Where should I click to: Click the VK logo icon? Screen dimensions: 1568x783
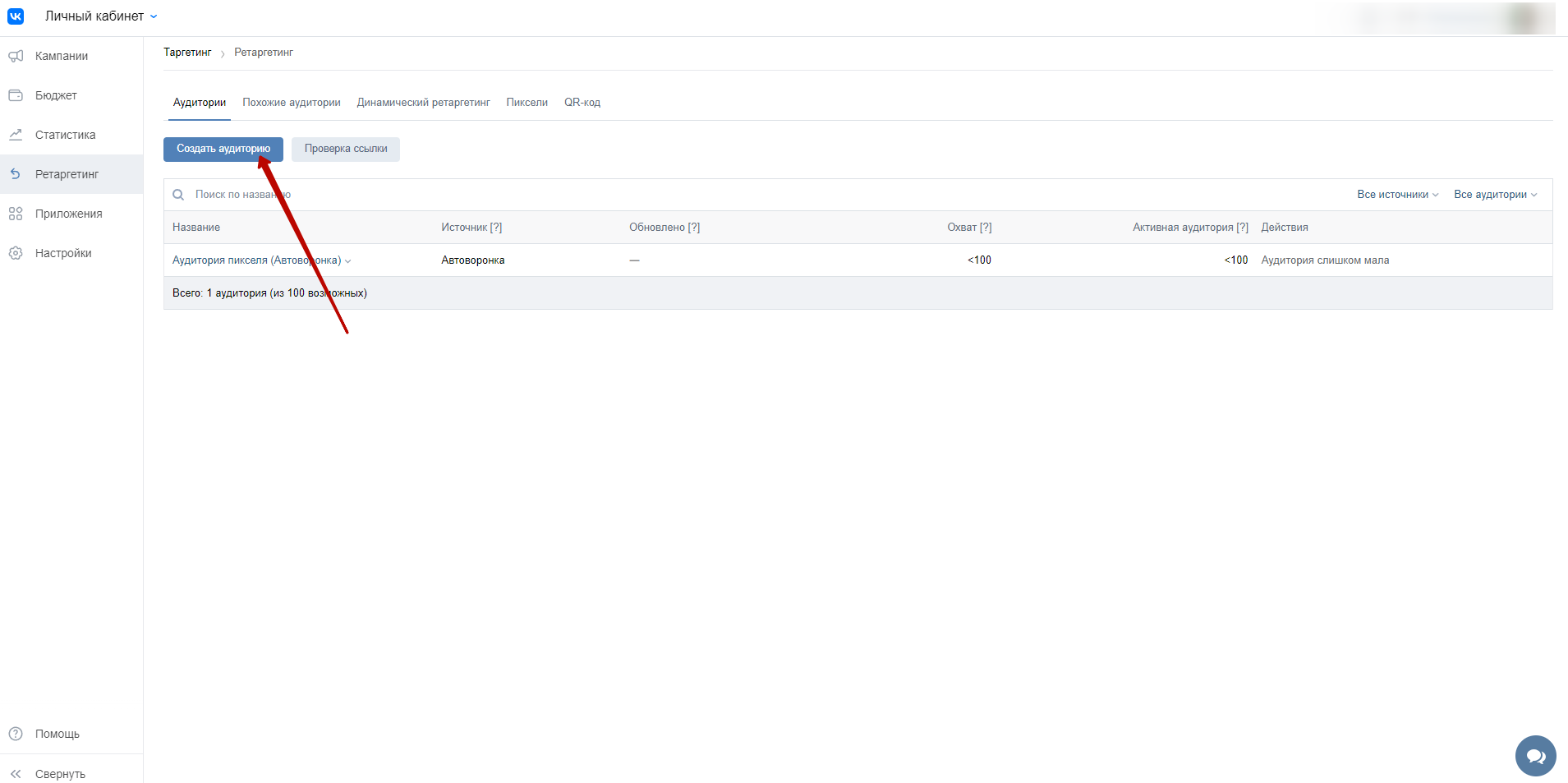pos(16,16)
